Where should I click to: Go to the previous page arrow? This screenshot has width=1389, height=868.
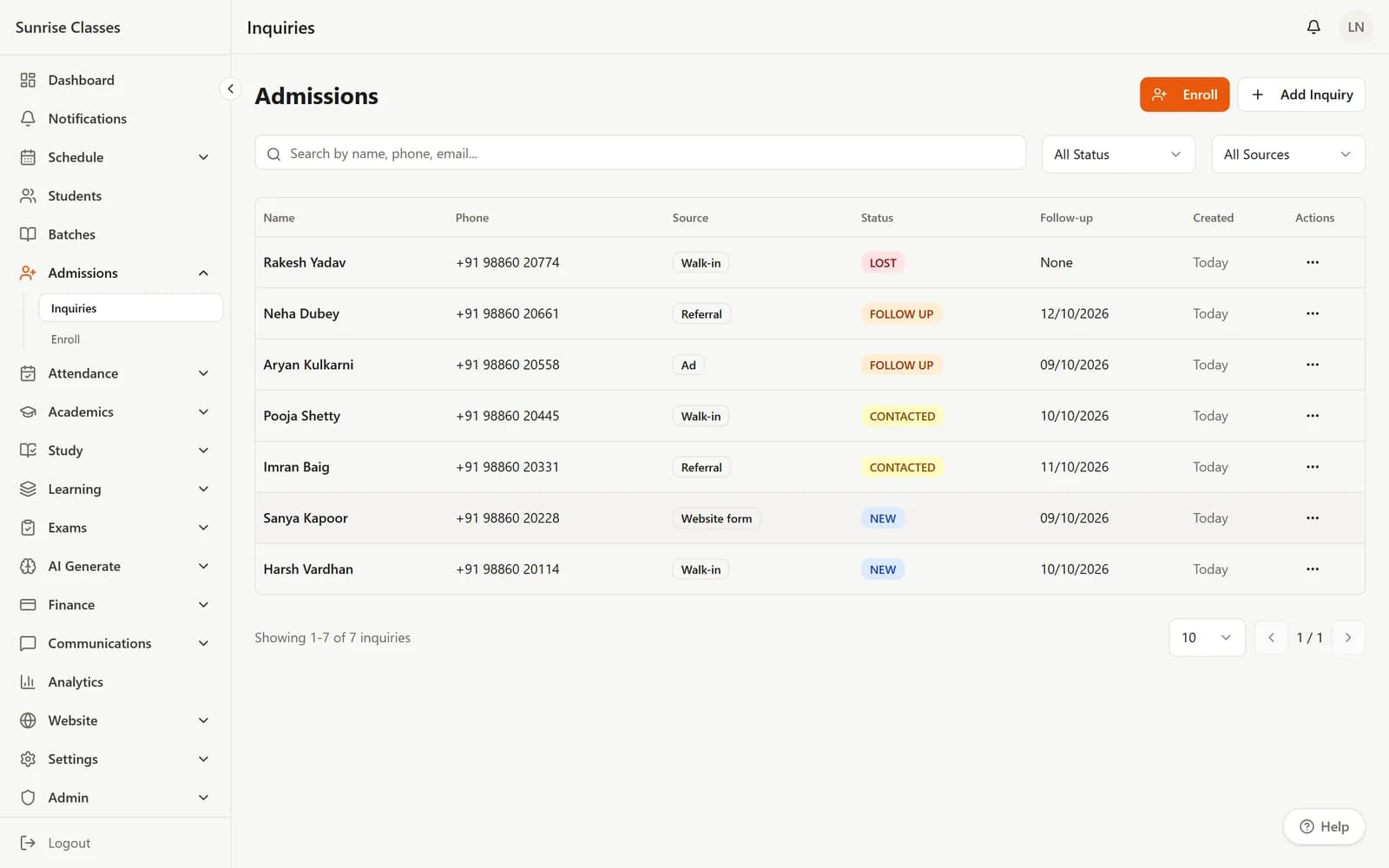(x=1271, y=637)
